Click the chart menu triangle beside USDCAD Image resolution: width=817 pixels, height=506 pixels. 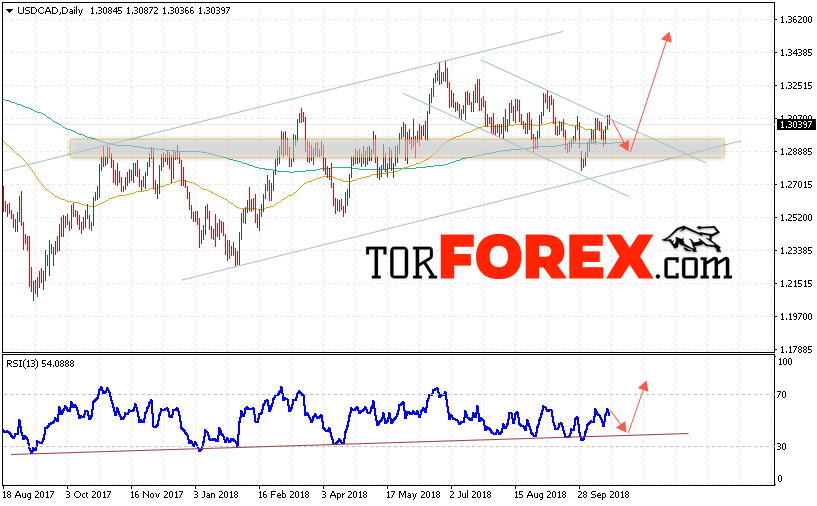coord(9,10)
